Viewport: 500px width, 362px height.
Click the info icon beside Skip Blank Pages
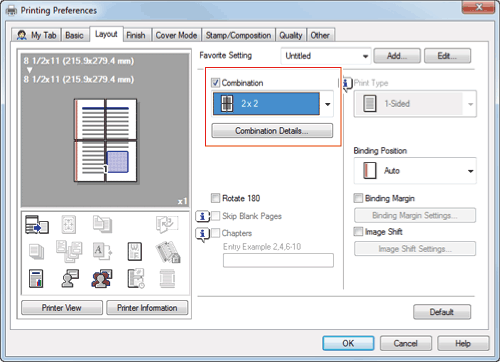click(202, 216)
